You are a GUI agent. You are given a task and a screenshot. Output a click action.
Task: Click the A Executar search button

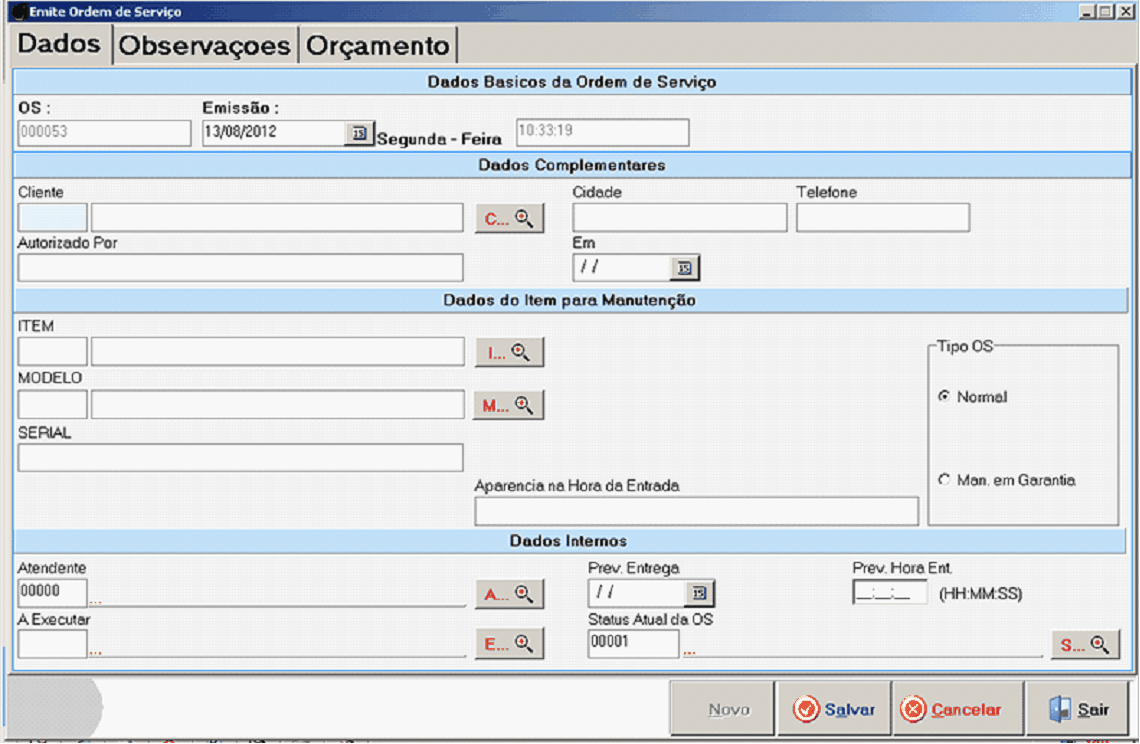[x=508, y=644]
